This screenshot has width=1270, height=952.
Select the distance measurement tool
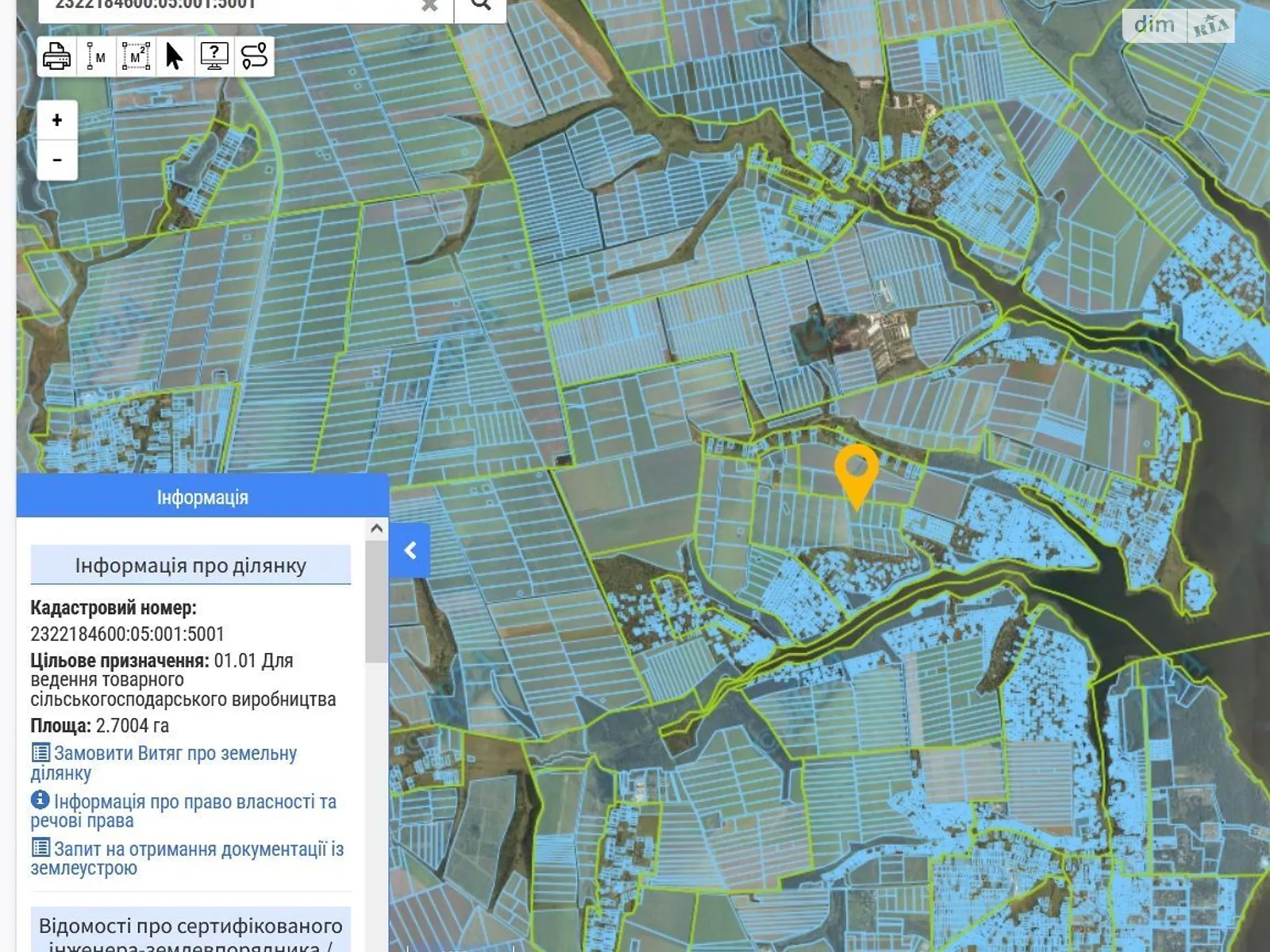(96, 56)
